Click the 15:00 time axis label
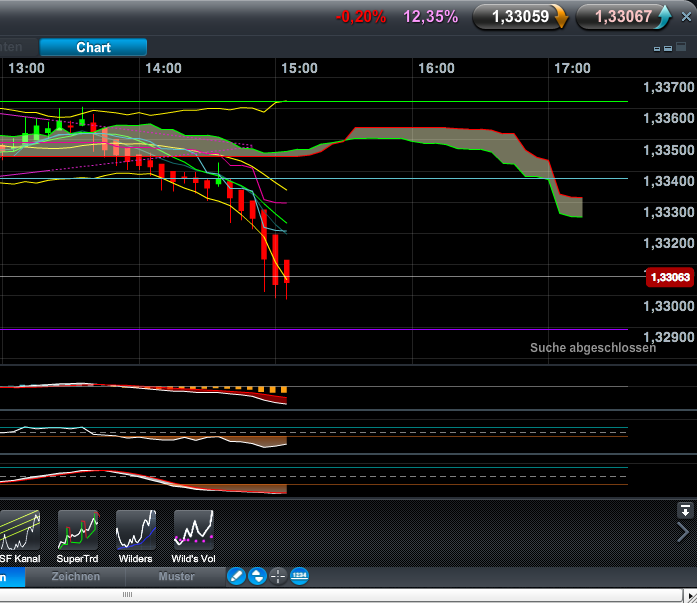 [299, 68]
